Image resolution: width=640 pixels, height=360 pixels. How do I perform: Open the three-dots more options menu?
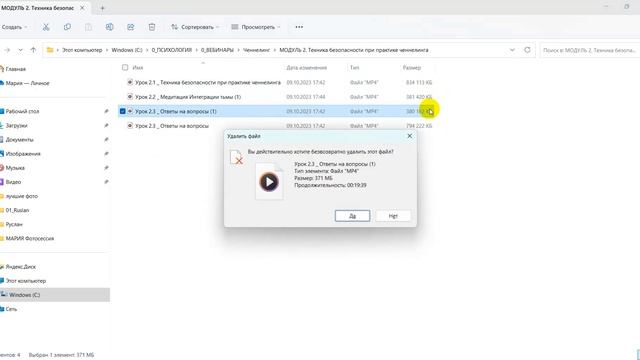[299, 27]
